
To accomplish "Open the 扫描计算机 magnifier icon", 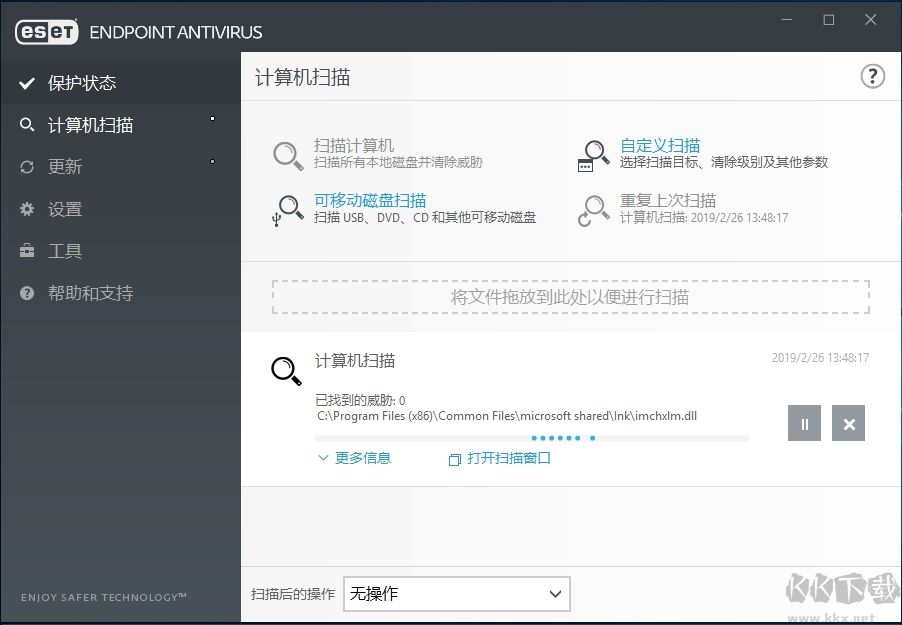I will tap(288, 154).
